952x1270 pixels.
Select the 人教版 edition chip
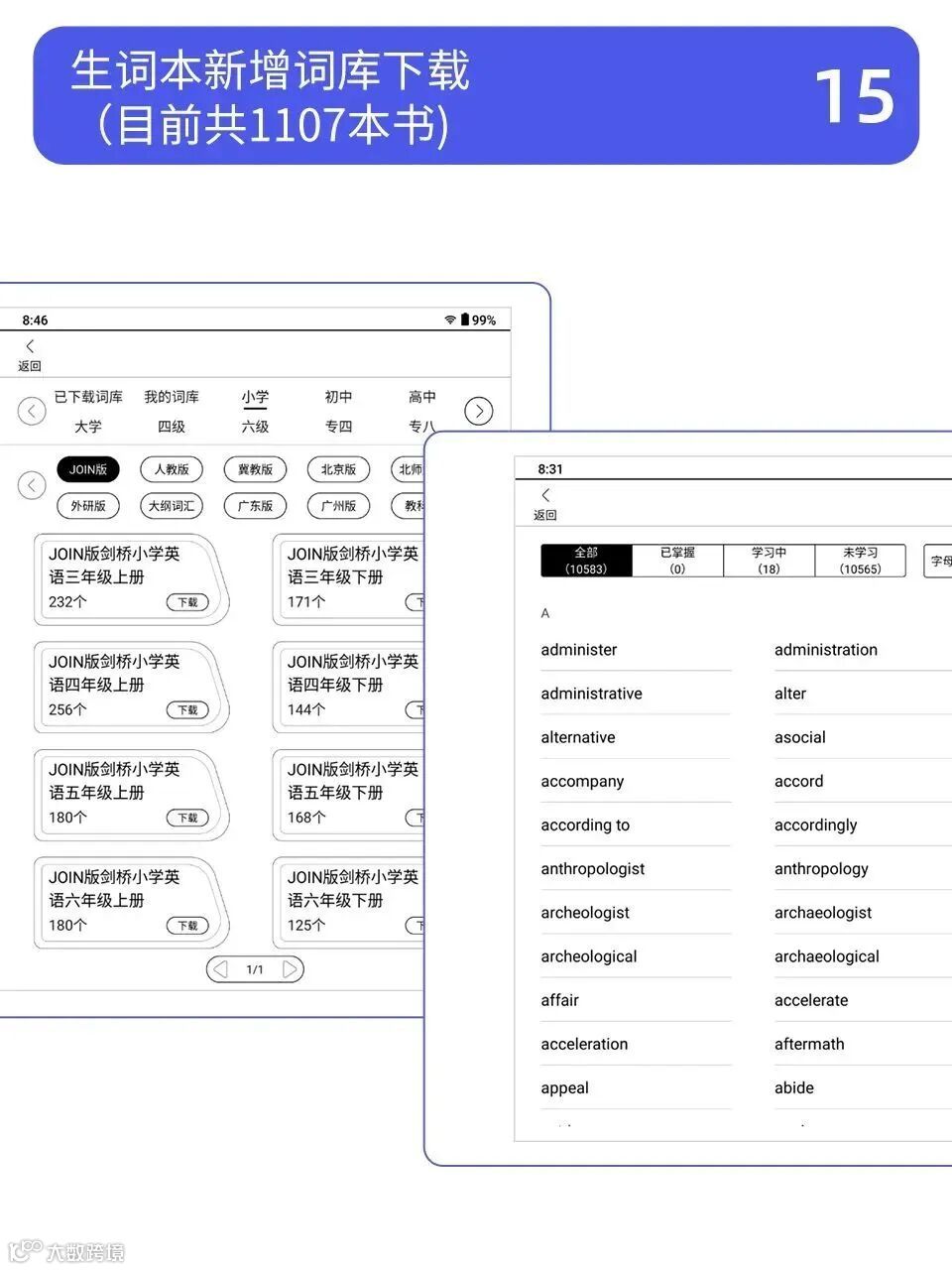pos(172,469)
